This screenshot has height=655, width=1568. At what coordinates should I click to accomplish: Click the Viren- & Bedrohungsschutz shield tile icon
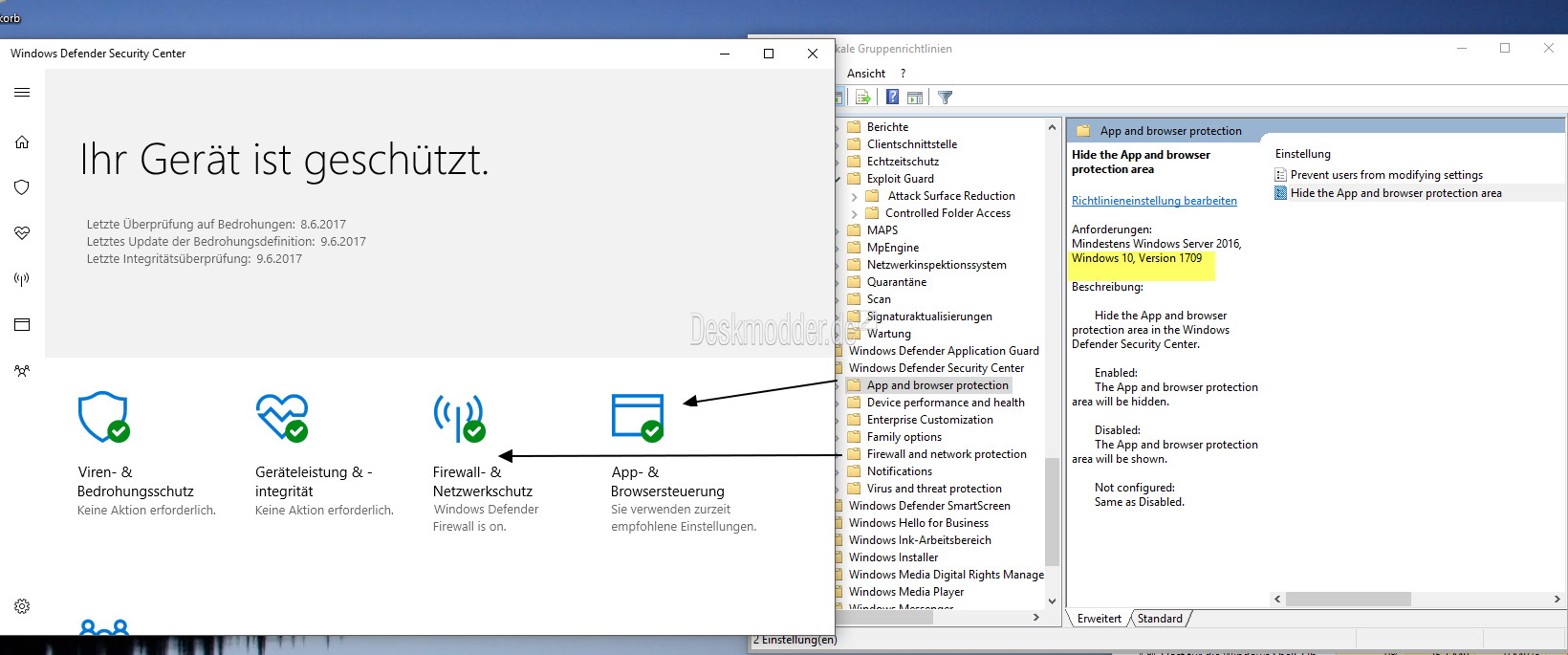(103, 417)
